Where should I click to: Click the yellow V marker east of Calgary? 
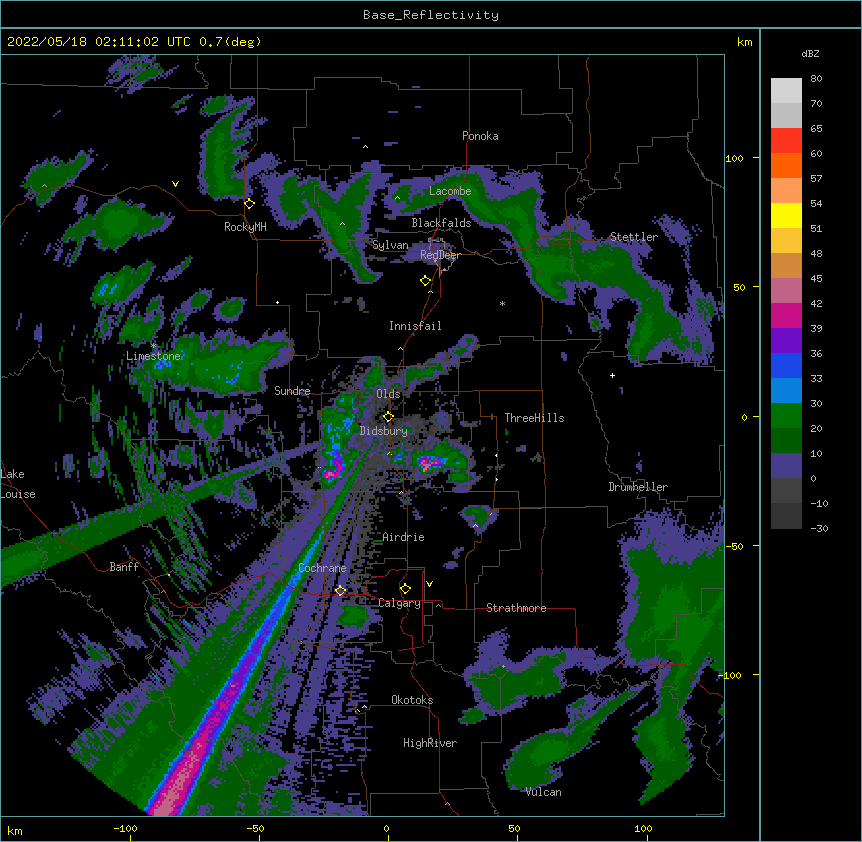429,584
